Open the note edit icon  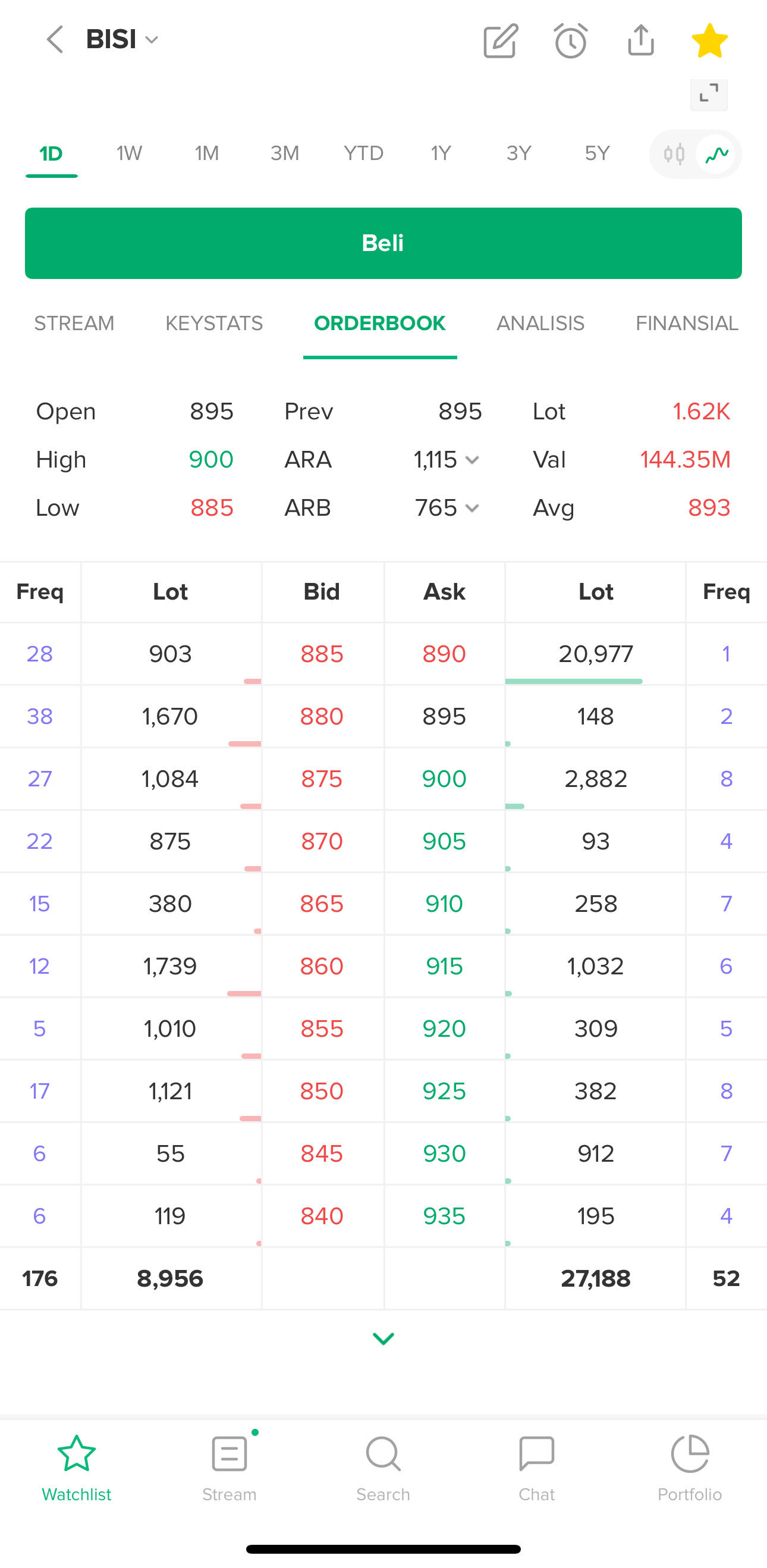500,41
